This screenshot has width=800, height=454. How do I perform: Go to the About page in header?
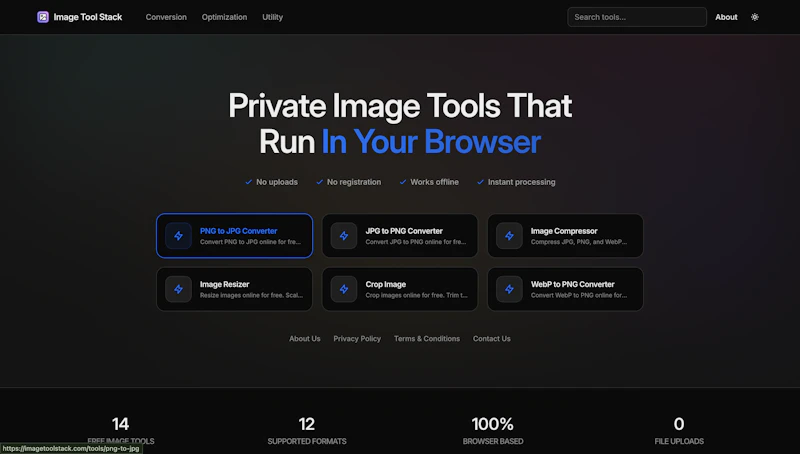tap(726, 17)
